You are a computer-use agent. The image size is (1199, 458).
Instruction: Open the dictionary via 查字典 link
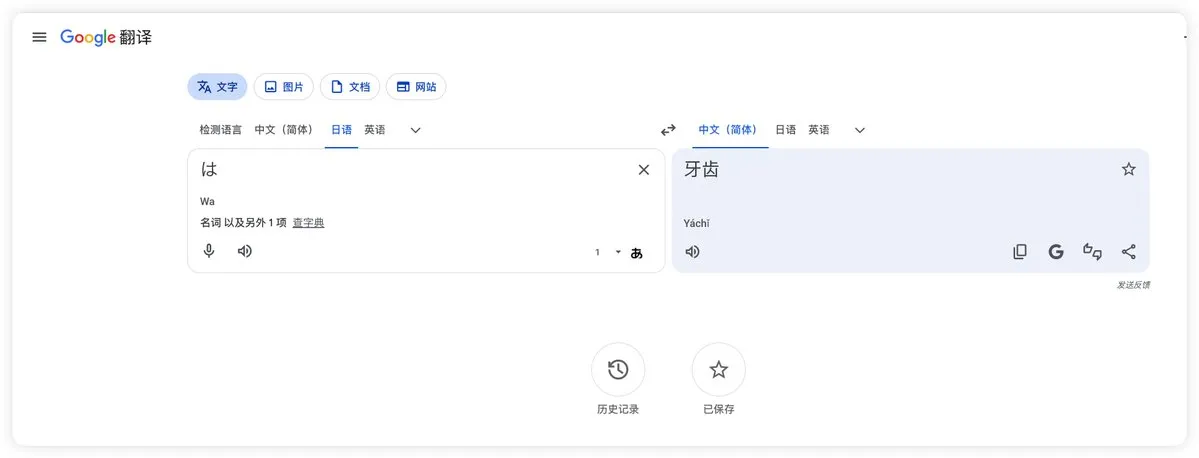(x=308, y=223)
